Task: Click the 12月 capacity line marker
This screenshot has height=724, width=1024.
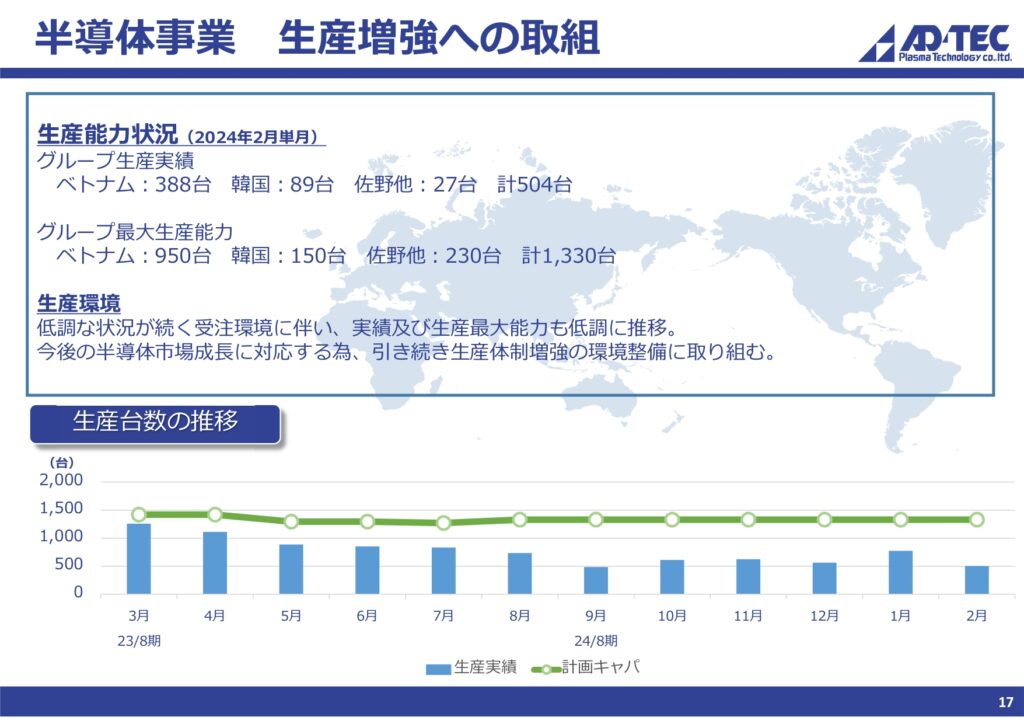Action: 824,520
